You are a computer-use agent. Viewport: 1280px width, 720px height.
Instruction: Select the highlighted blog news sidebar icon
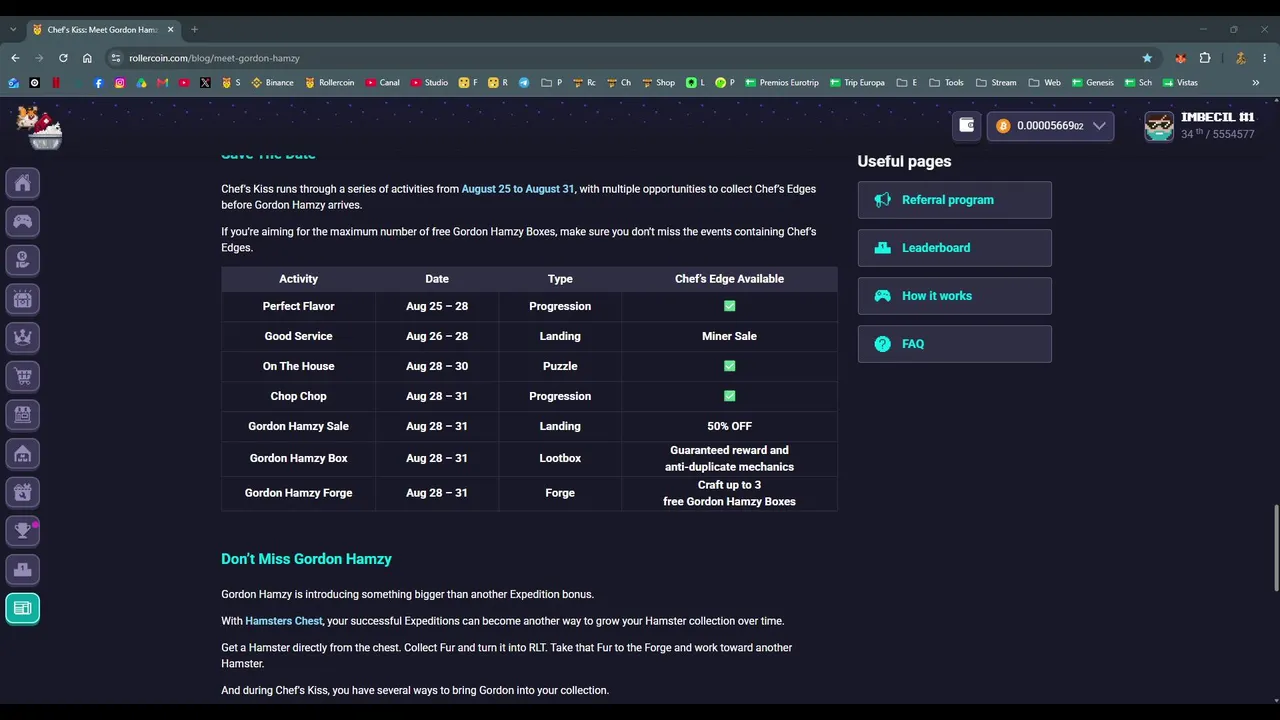(x=23, y=608)
